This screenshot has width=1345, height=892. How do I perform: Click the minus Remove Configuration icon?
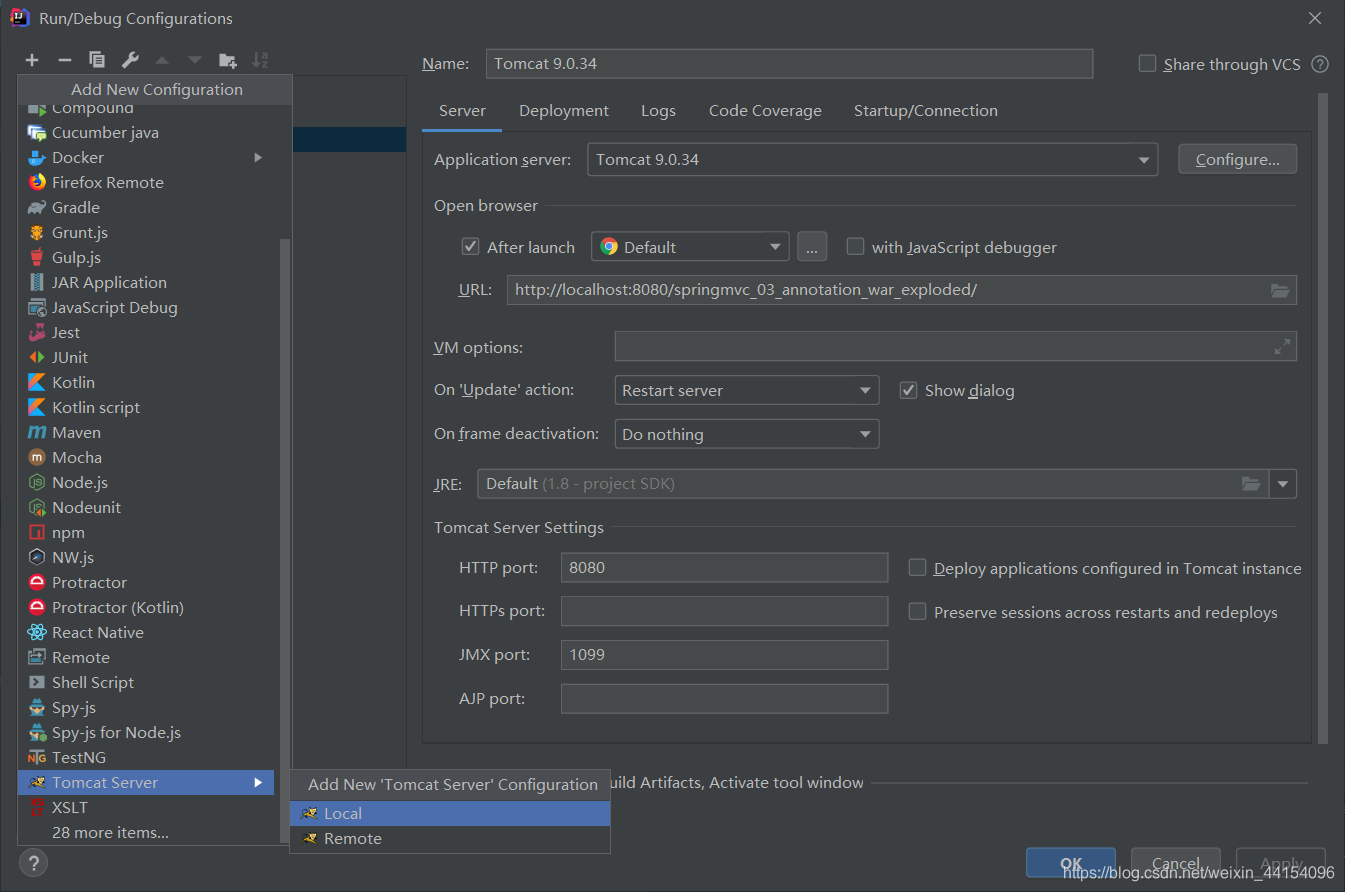tap(64, 60)
